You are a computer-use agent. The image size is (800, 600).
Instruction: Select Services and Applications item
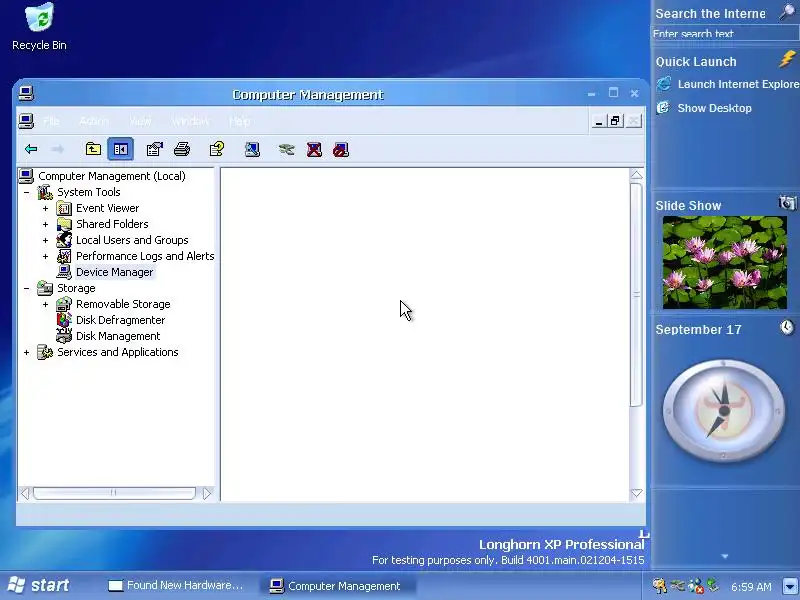tap(117, 352)
